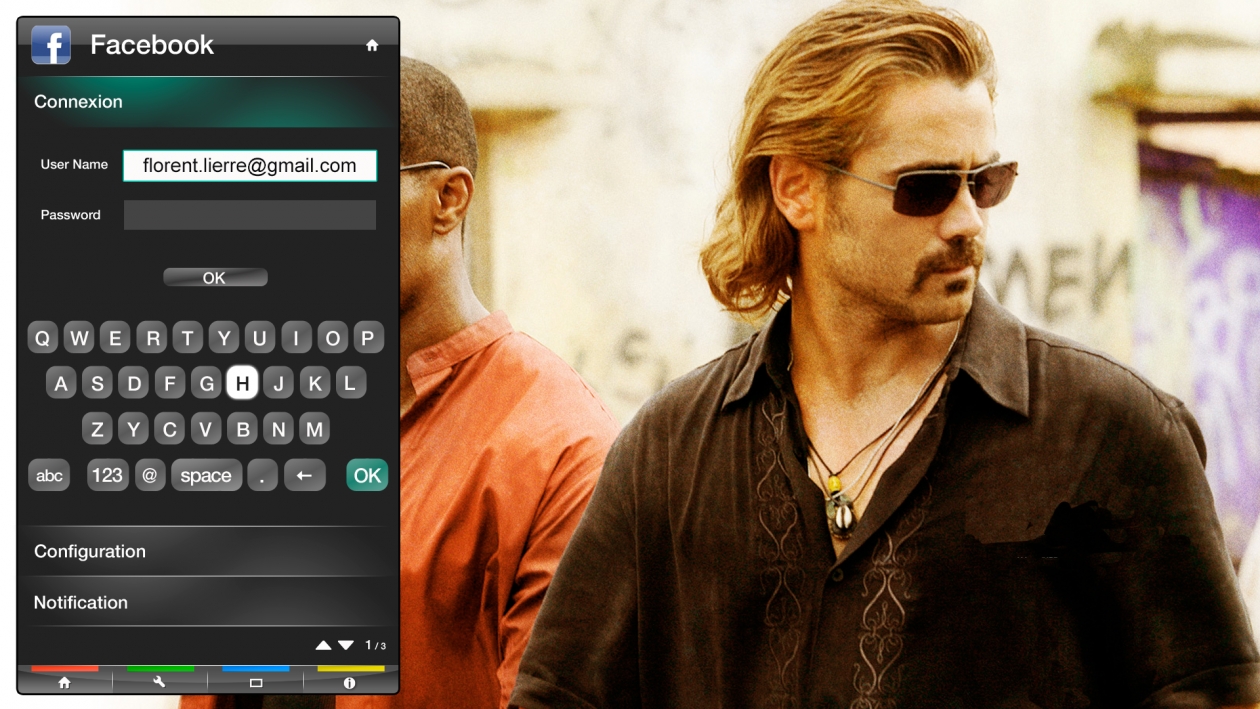The width and height of the screenshot is (1260, 709).
Task: Click the down arrow page navigator
Action: pyautogui.click(x=346, y=646)
